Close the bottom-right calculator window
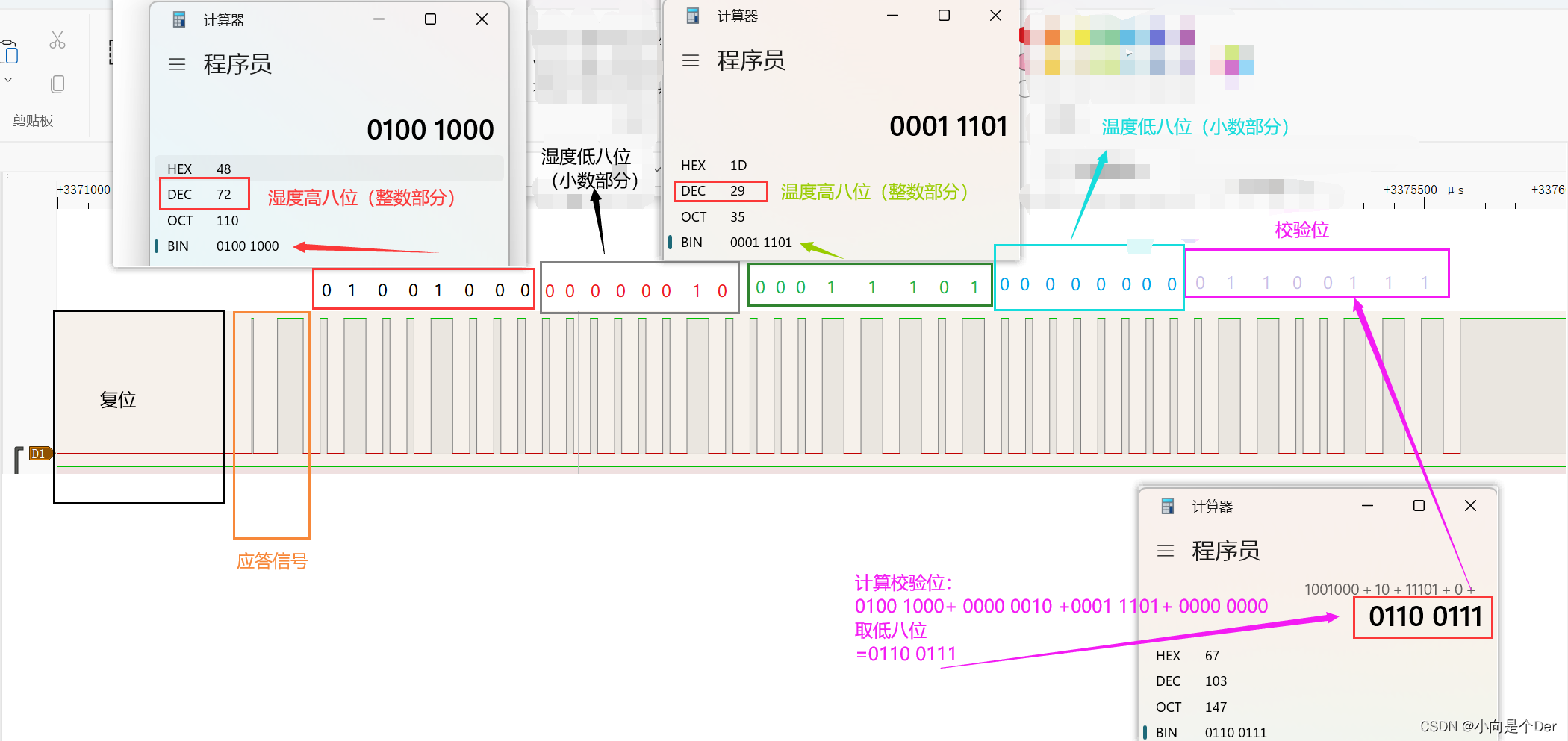 pos(1470,506)
